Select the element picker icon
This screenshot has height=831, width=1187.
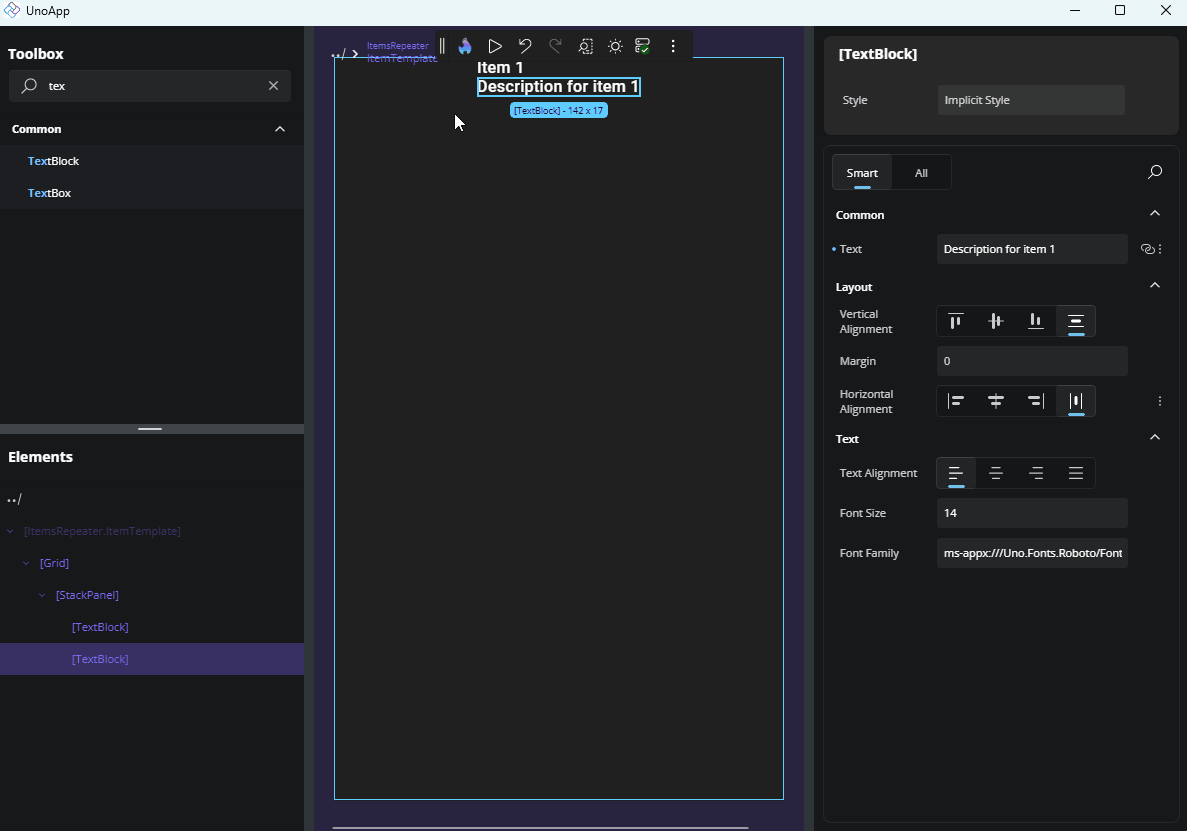pos(585,45)
